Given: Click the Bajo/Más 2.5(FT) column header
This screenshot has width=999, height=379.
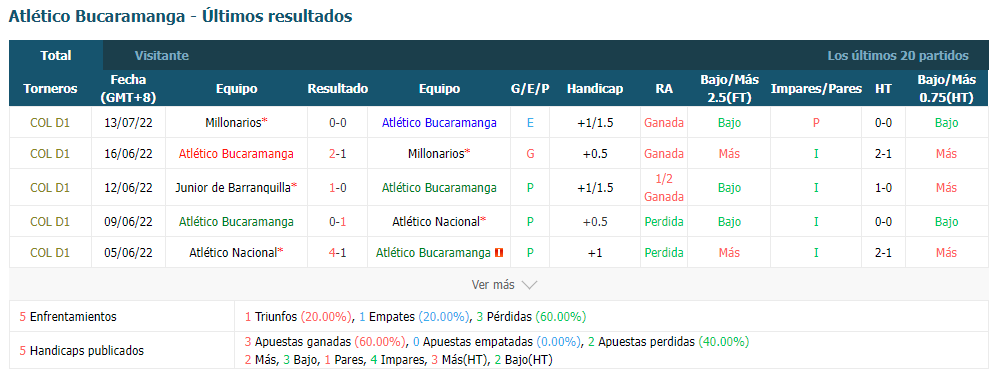Looking at the screenshot, I should click(x=729, y=89).
